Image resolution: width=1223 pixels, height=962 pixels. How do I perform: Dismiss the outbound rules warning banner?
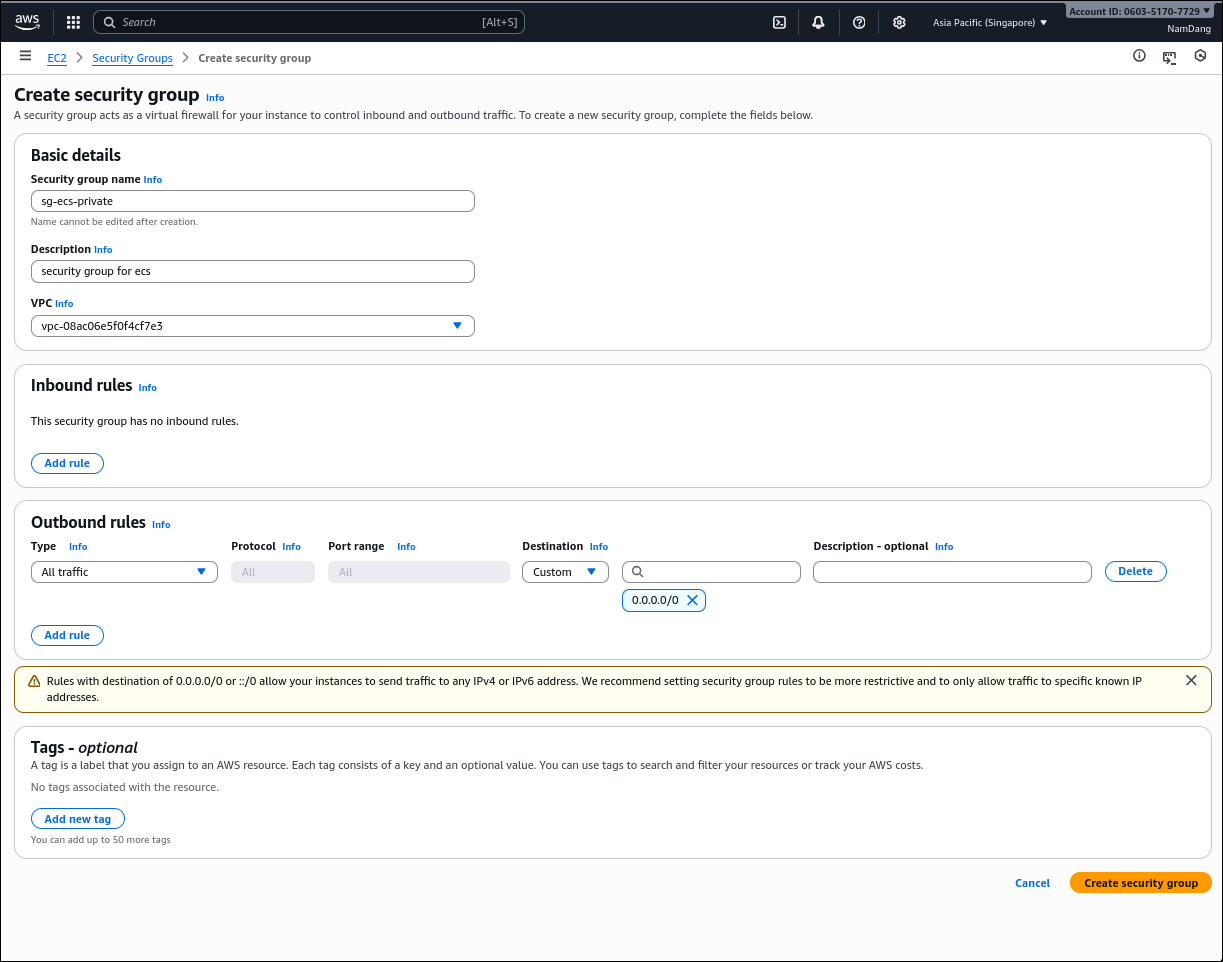(x=1190, y=680)
